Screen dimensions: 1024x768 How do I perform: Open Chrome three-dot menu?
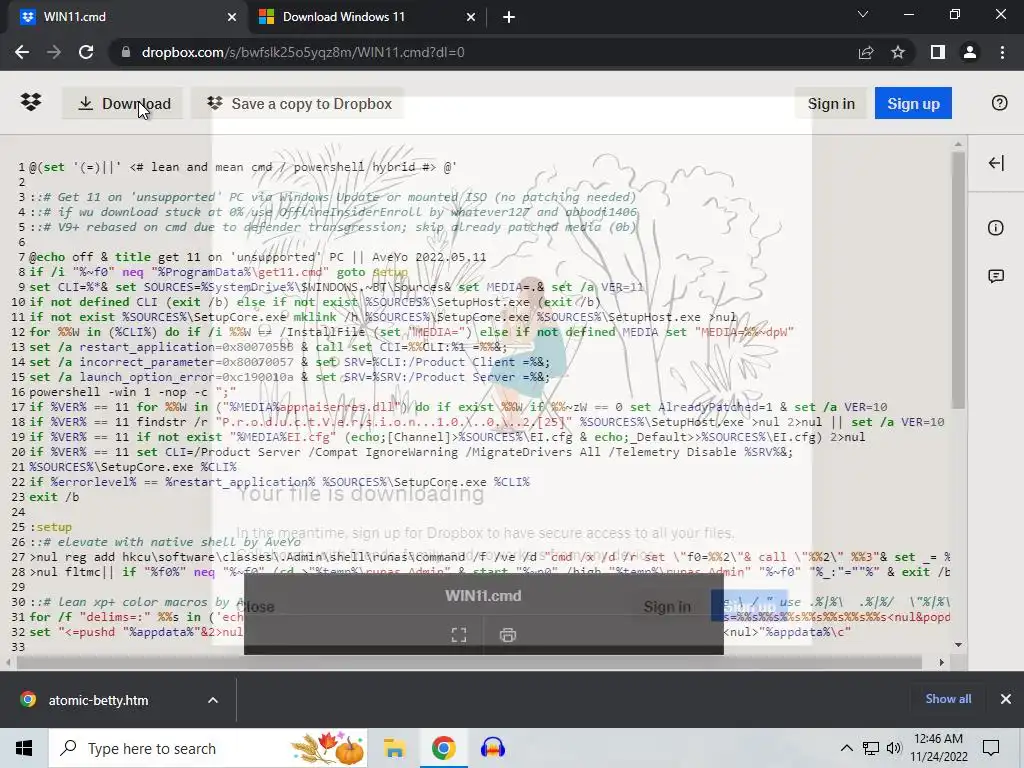coord(1002,52)
